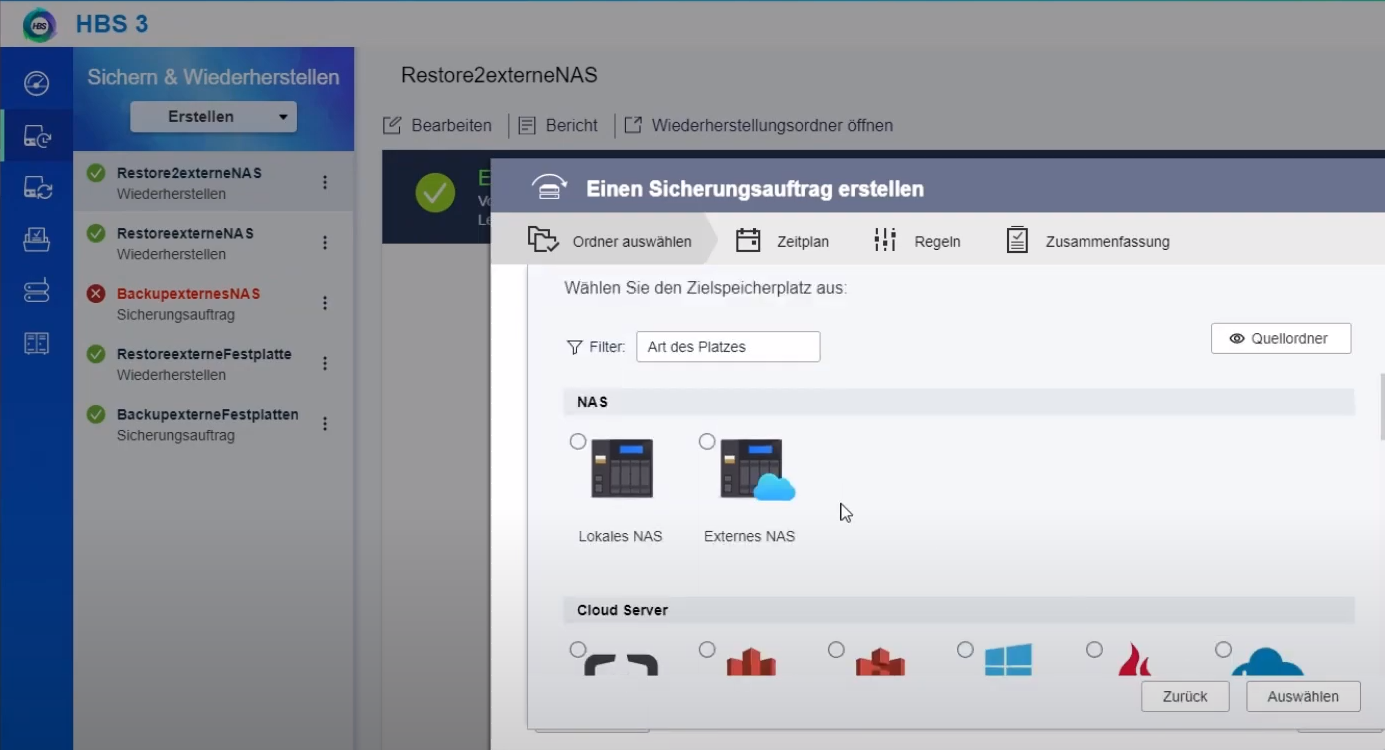
Task: Click the Externes NAS cloud device icon
Action: click(x=757, y=469)
